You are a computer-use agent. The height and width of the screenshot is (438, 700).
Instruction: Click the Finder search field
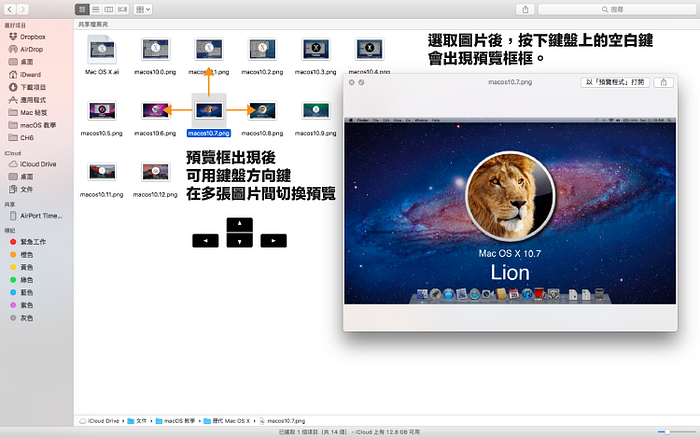(x=617, y=9)
